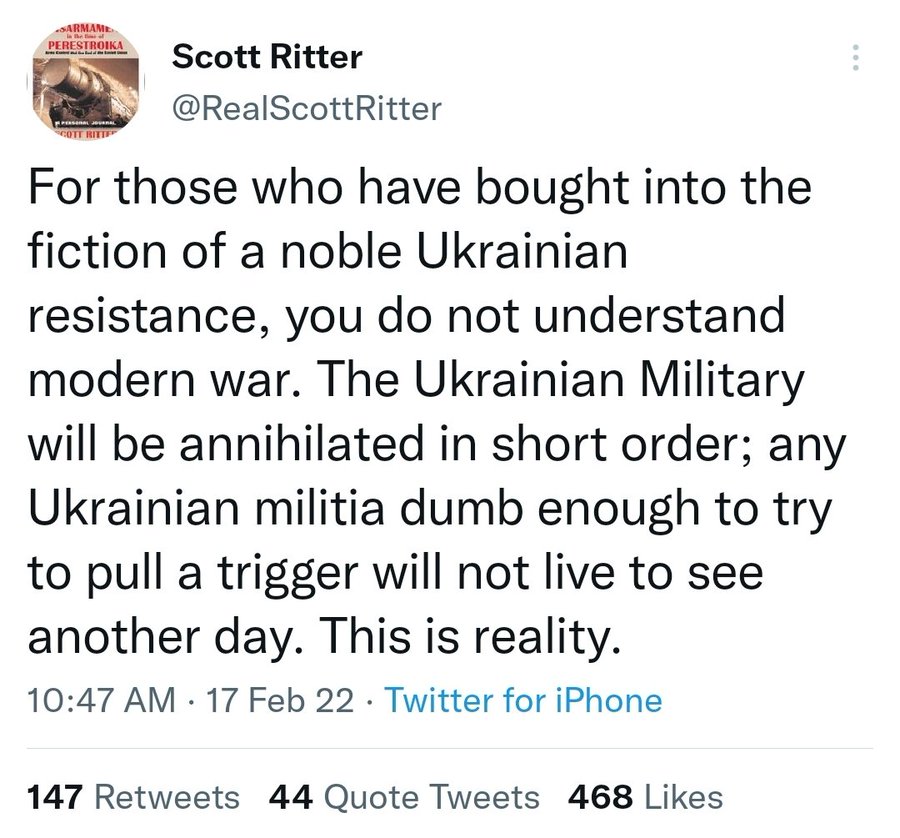Select the words 'modern war' in the tweet

158,381
